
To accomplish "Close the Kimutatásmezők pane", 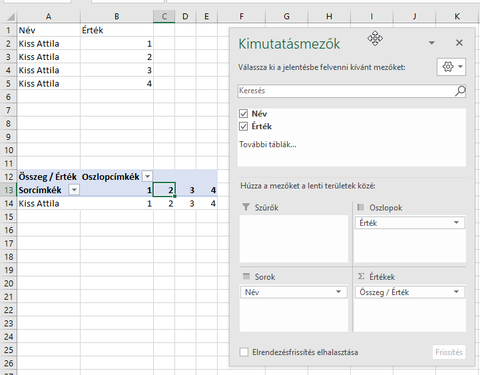I will [x=459, y=43].
